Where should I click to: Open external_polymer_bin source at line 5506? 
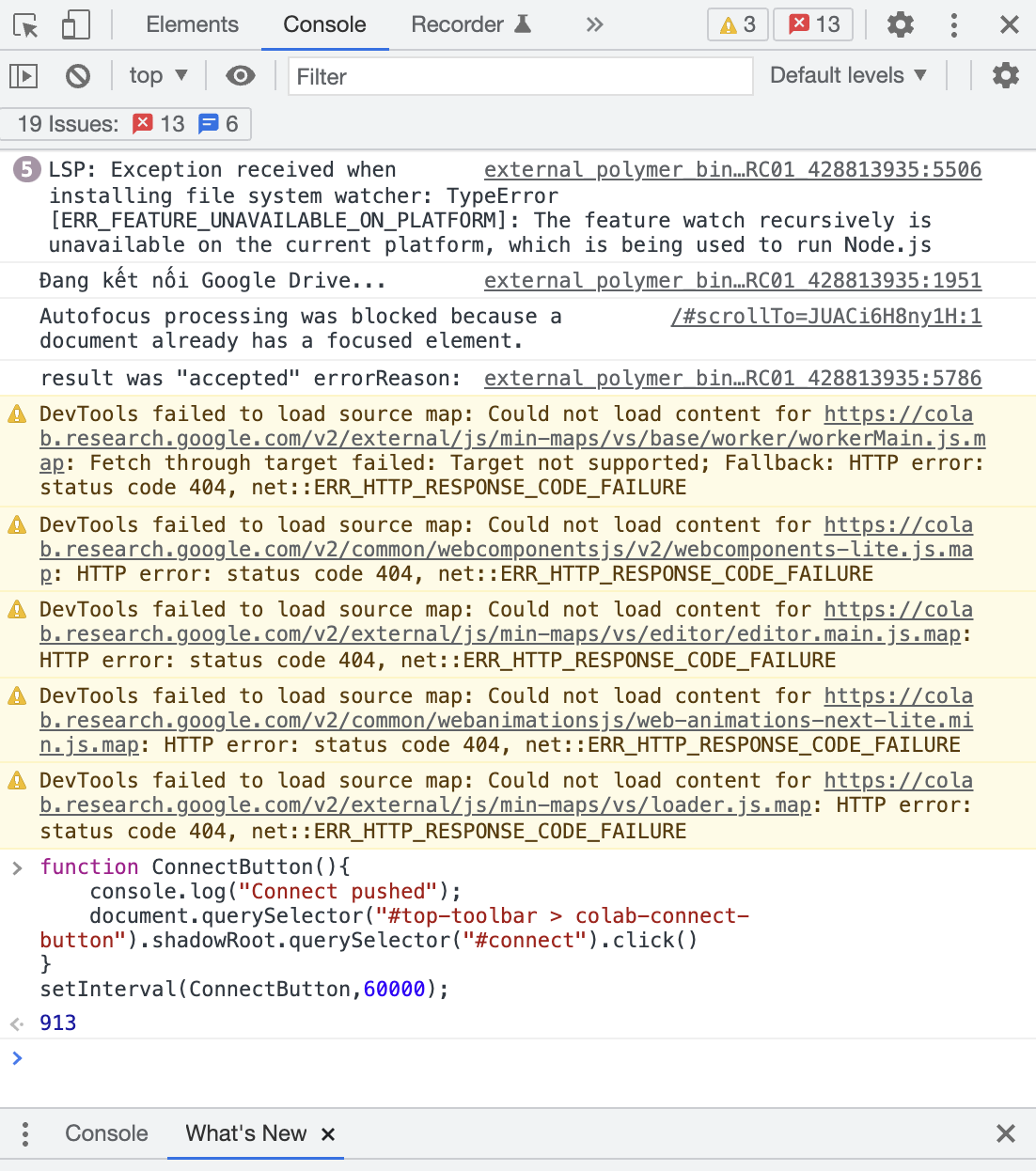pos(732,169)
